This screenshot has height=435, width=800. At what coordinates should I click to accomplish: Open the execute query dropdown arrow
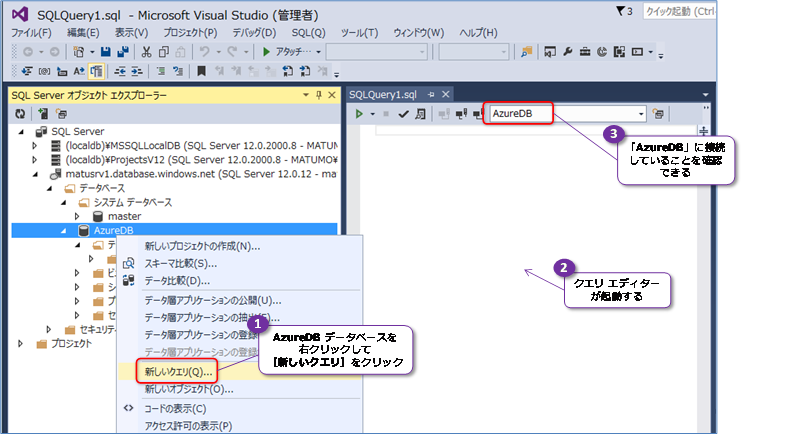(372, 114)
